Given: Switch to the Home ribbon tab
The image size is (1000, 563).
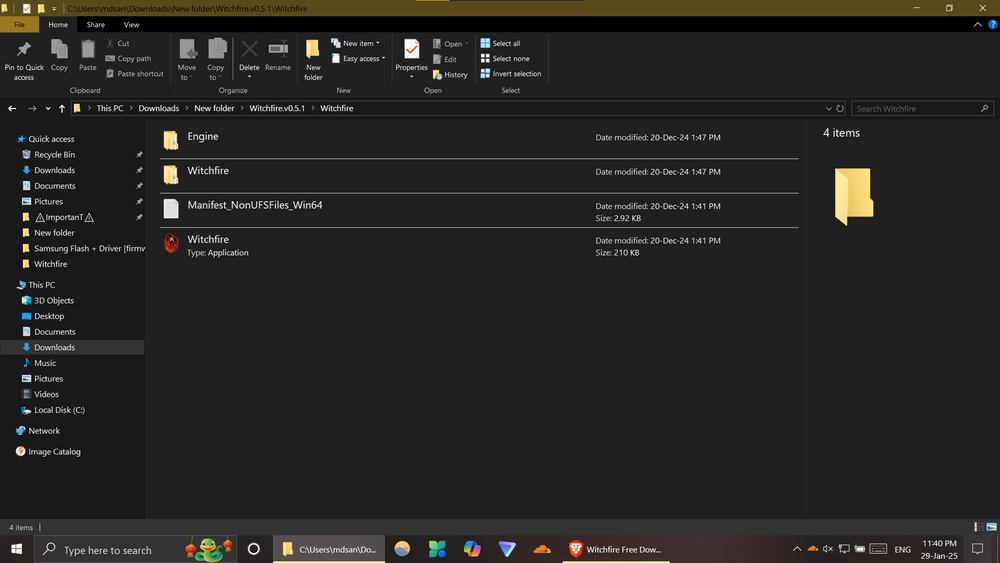Looking at the screenshot, I should 58,24.
